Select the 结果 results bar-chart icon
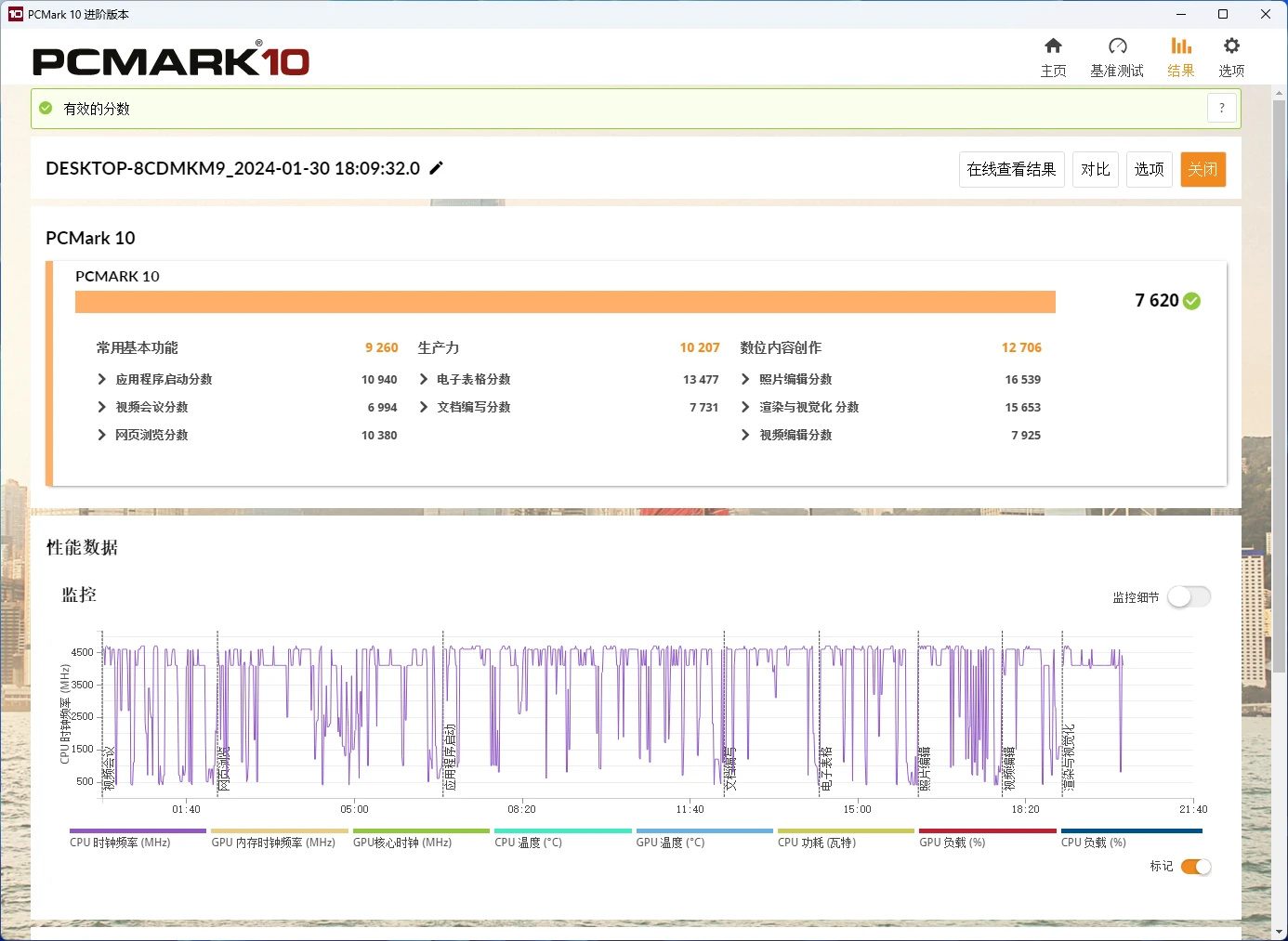Screen dimensions: 1288x941 (x=1181, y=46)
